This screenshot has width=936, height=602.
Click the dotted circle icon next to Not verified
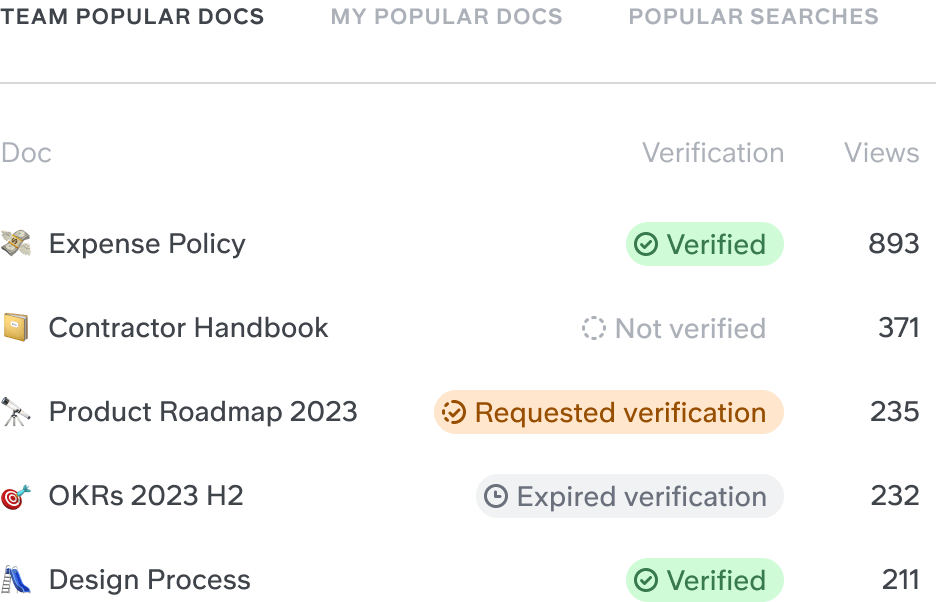pyautogui.click(x=595, y=328)
